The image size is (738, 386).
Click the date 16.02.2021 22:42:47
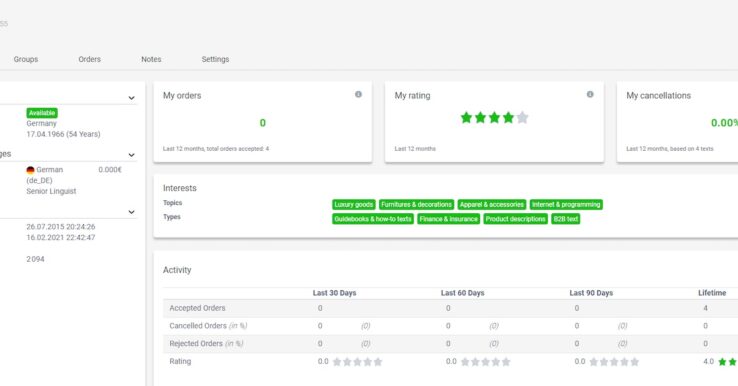61,237
